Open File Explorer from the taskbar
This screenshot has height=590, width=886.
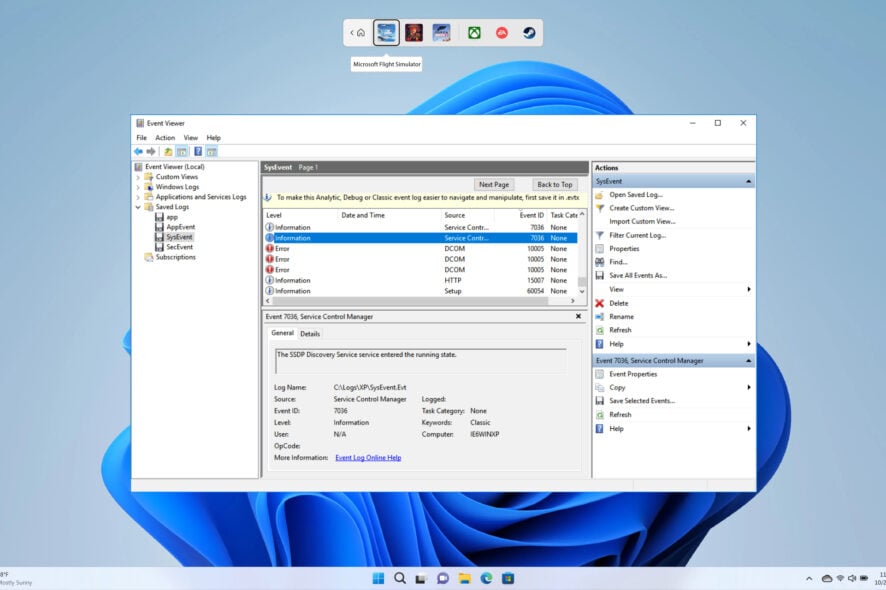pos(464,578)
